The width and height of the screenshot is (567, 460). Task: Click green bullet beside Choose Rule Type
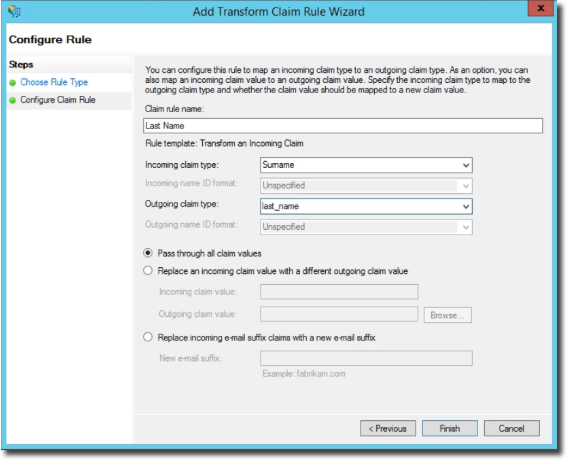tap(13, 83)
